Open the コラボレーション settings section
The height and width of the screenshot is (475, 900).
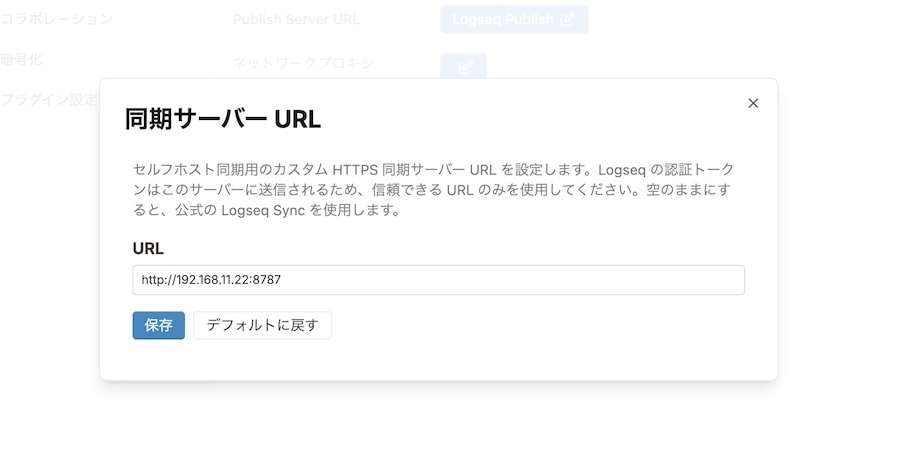(x=56, y=19)
